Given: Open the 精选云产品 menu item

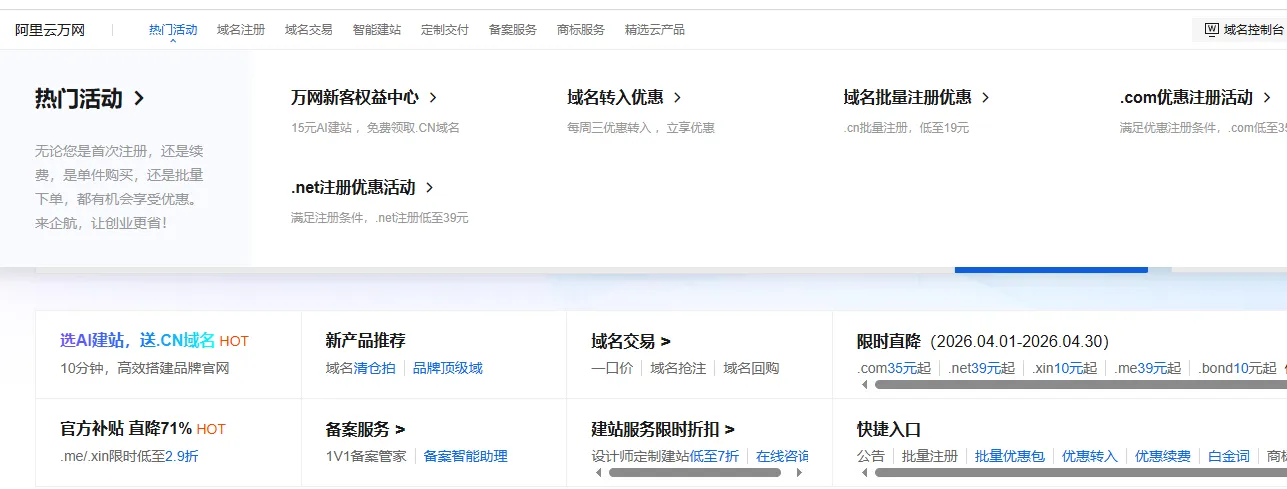Looking at the screenshot, I should (x=655, y=30).
